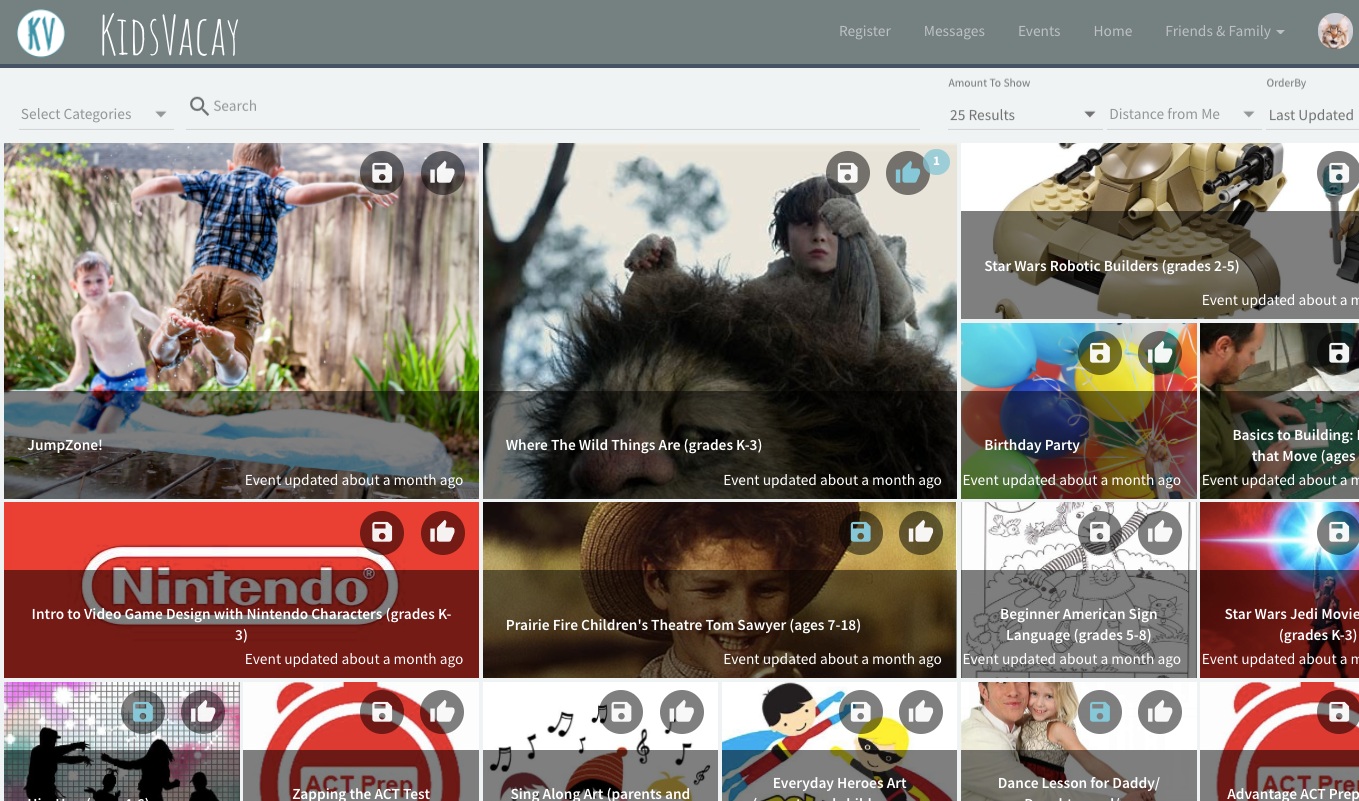Like the Sing Along Art event
The image size is (1359, 801).
[x=681, y=712]
